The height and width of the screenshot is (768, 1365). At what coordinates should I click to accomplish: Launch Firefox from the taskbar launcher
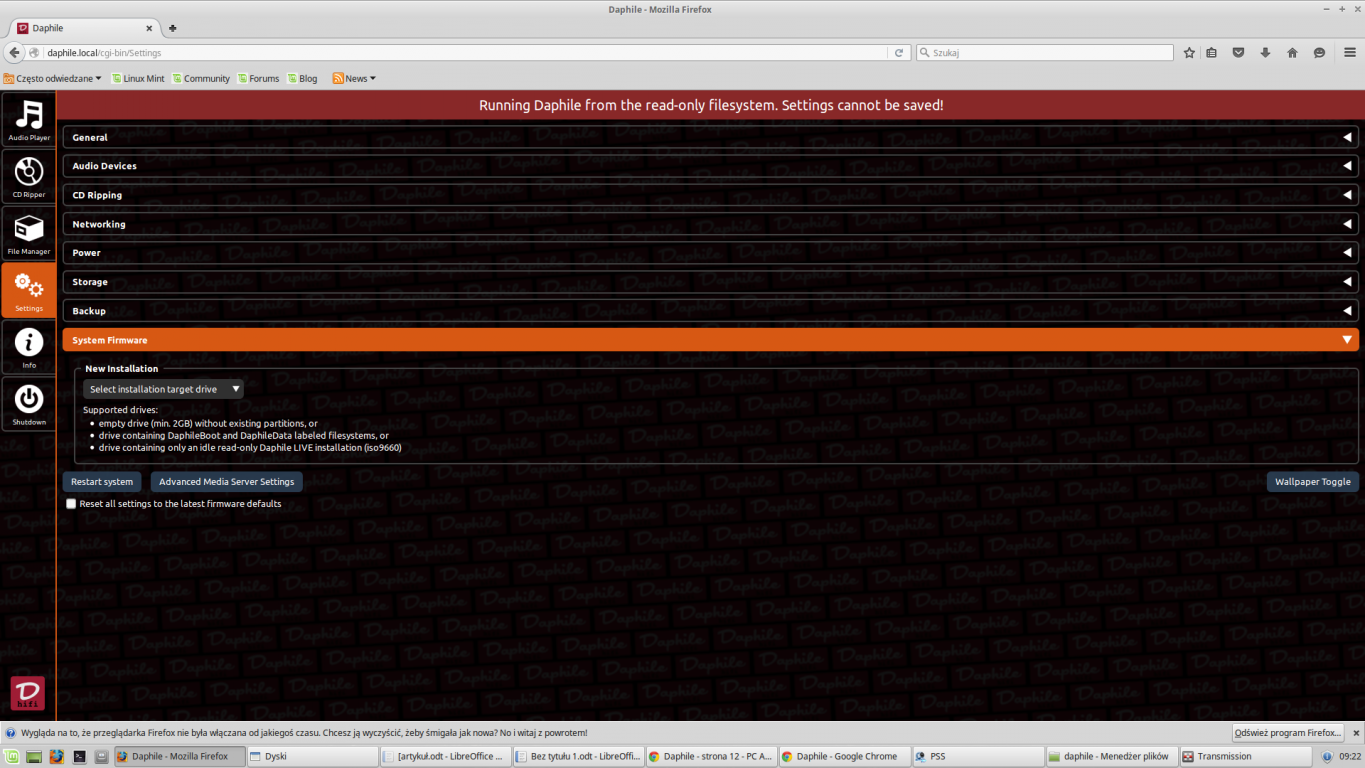56,757
